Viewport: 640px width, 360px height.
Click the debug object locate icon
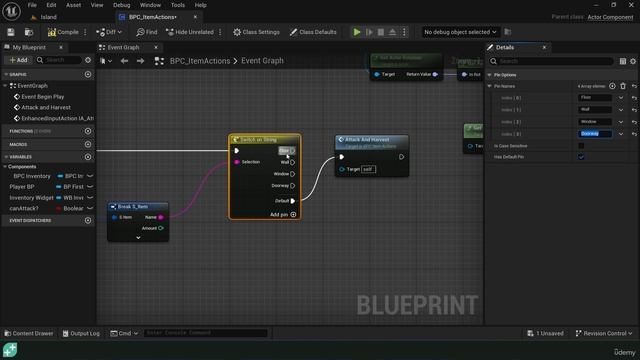(x=508, y=31)
